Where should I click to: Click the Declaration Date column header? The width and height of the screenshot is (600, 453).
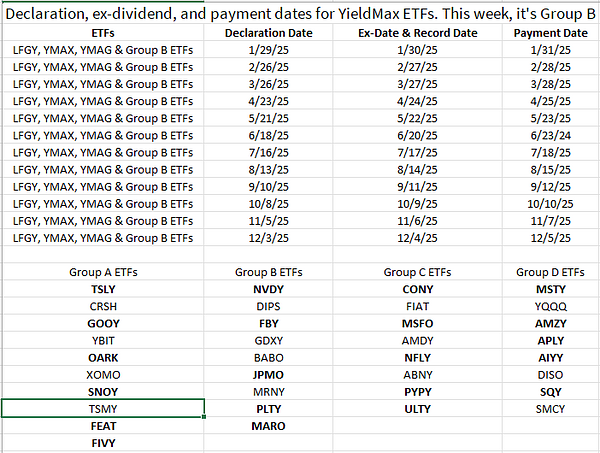click(267, 33)
